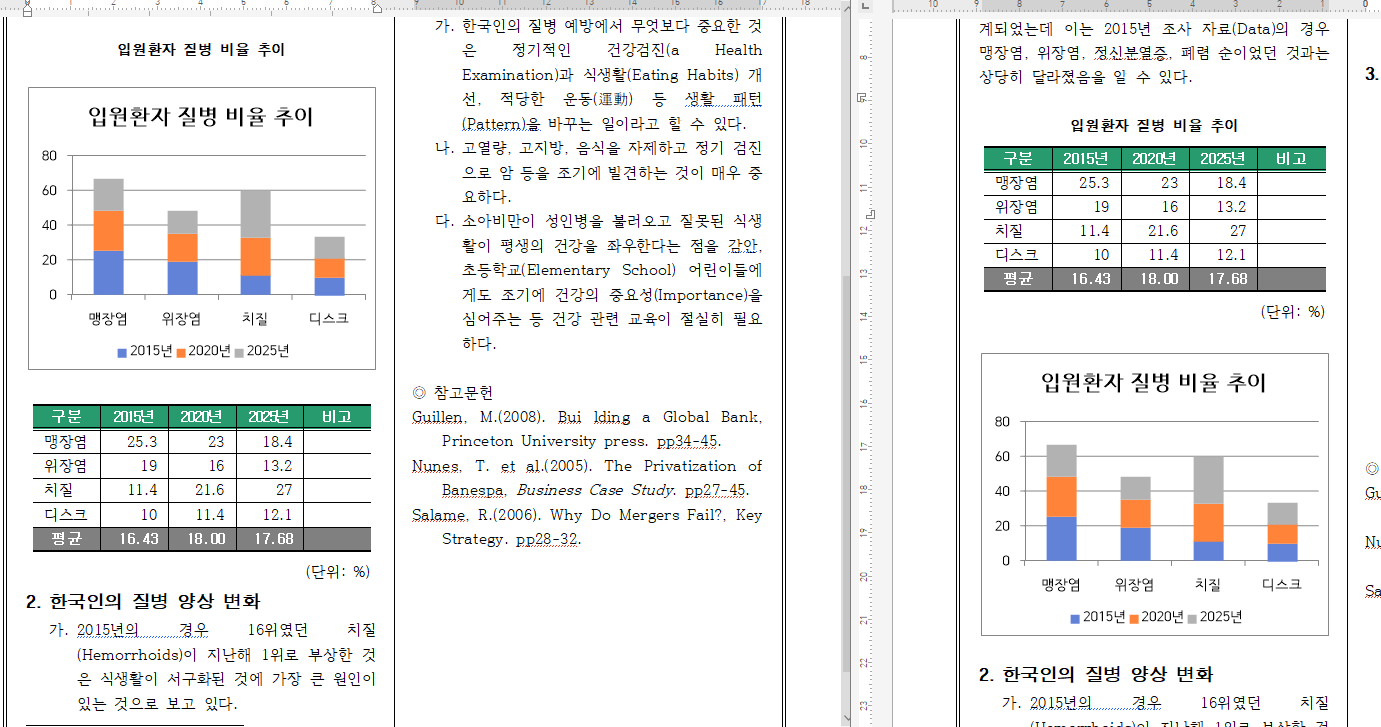Click the '(단위: %)' caption under right pane table
The image size is (1381, 727).
pyautogui.click(x=1292, y=312)
